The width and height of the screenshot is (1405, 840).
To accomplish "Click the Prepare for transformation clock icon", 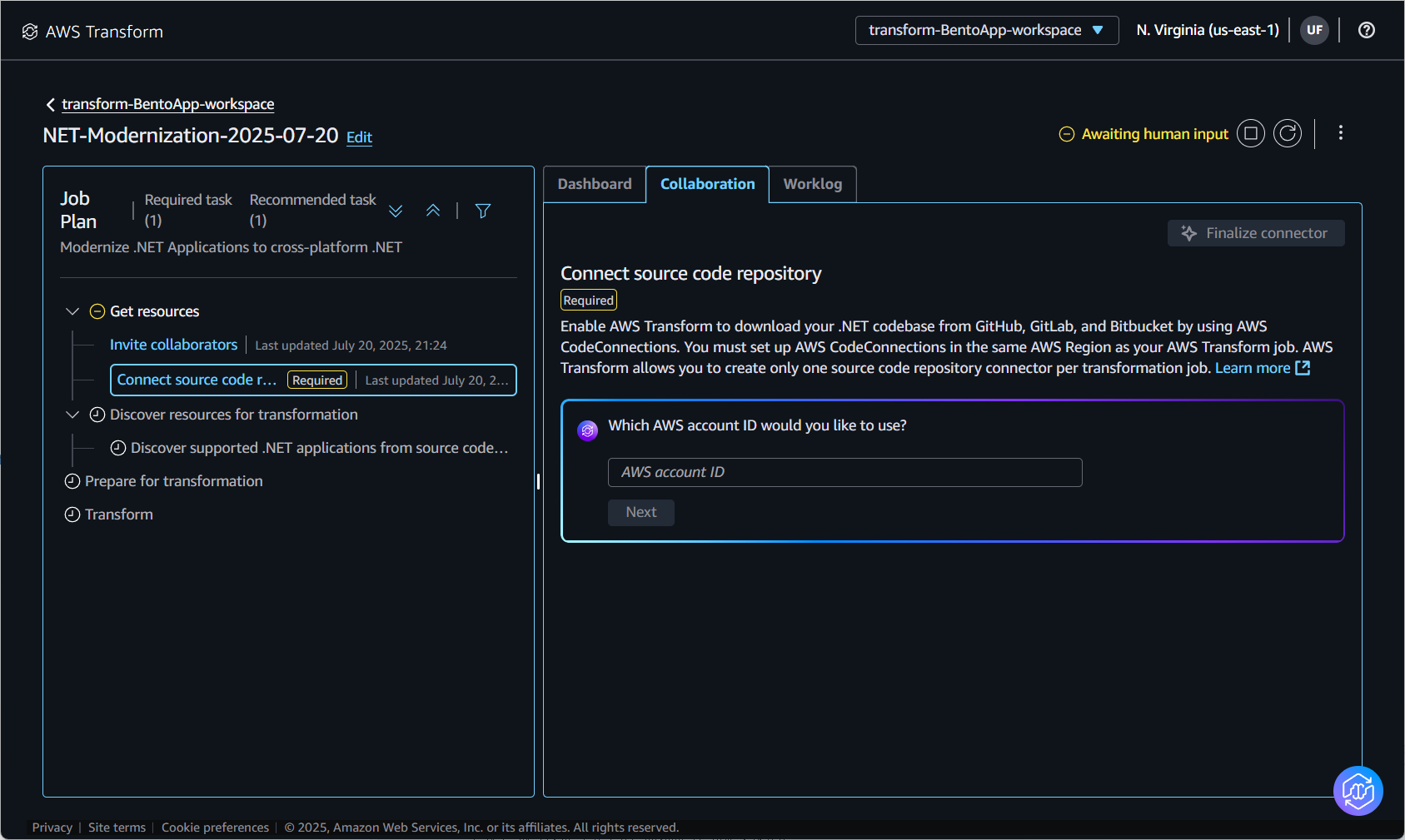I will 72,481.
